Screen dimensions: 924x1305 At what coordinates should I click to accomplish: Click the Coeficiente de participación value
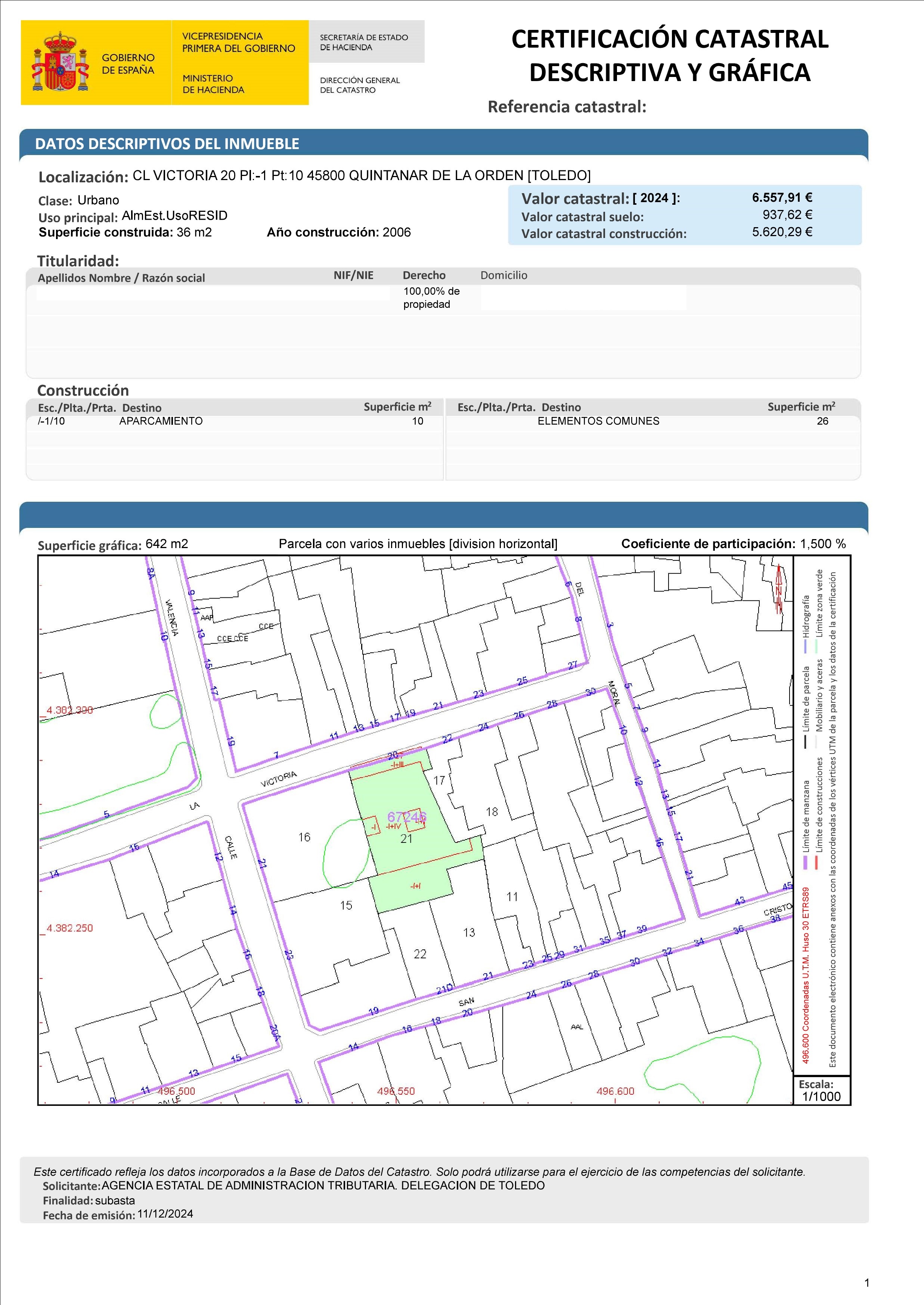(x=823, y=544)
